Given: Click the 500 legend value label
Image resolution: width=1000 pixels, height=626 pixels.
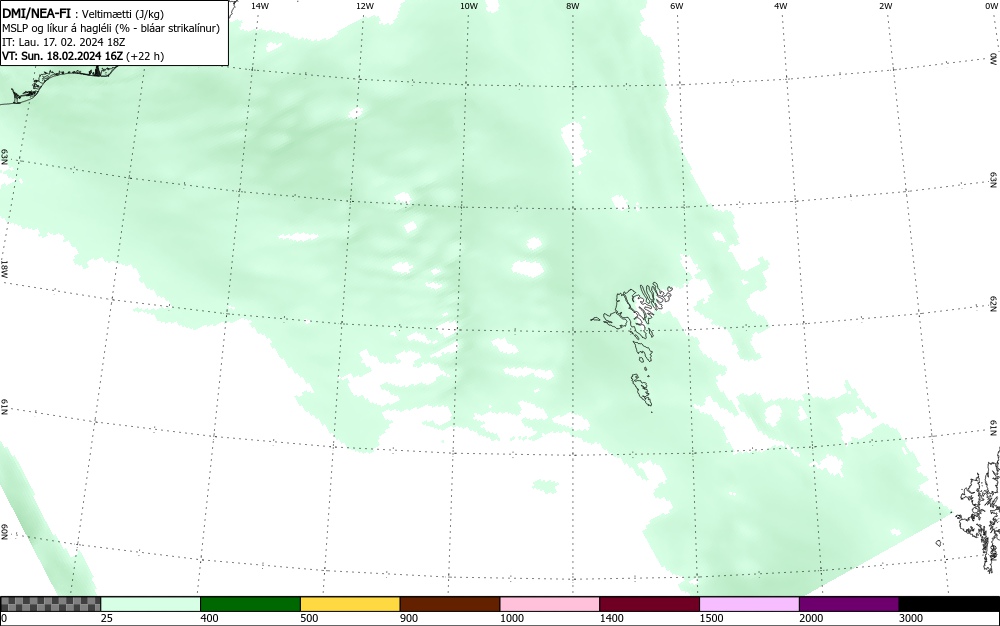Looking at the screenshot, I should pos(309,618).
